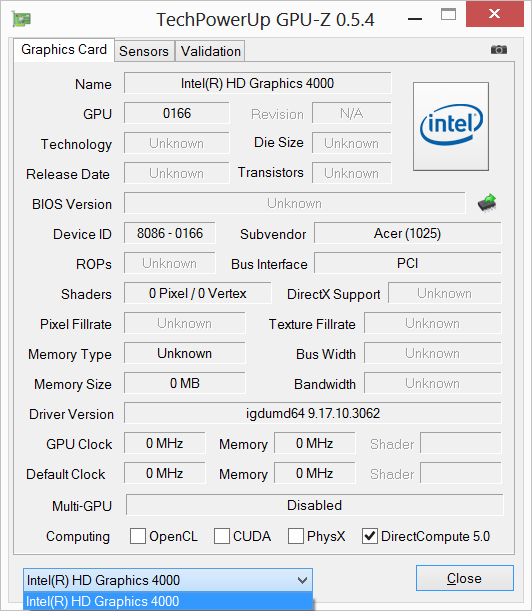Open the Validation tab
Image resolution: width=532 pixels, height=611 pixels.
click(x=210, y=51)
